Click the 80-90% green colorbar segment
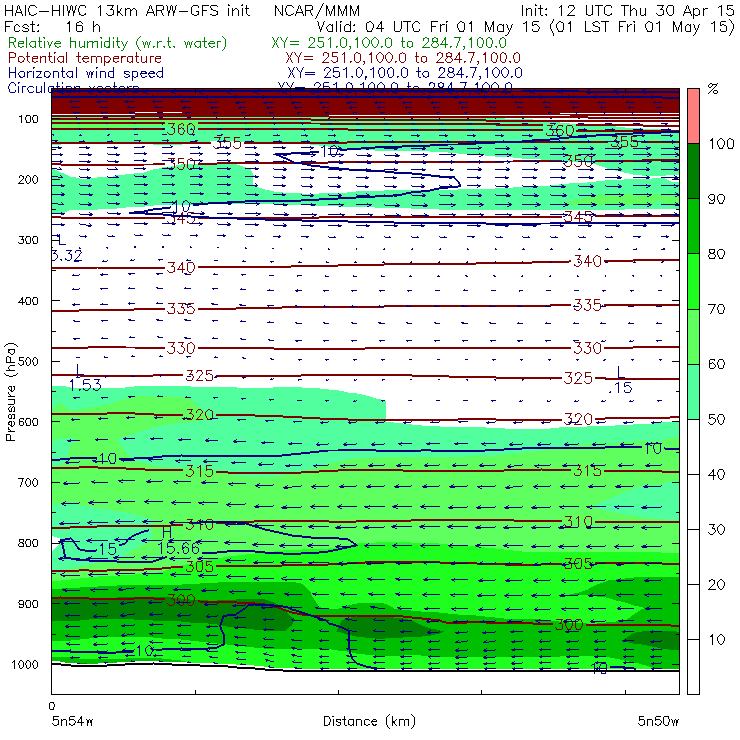This screenshot has width=740, height=740. pyautogui.click(x=693, y=226)
